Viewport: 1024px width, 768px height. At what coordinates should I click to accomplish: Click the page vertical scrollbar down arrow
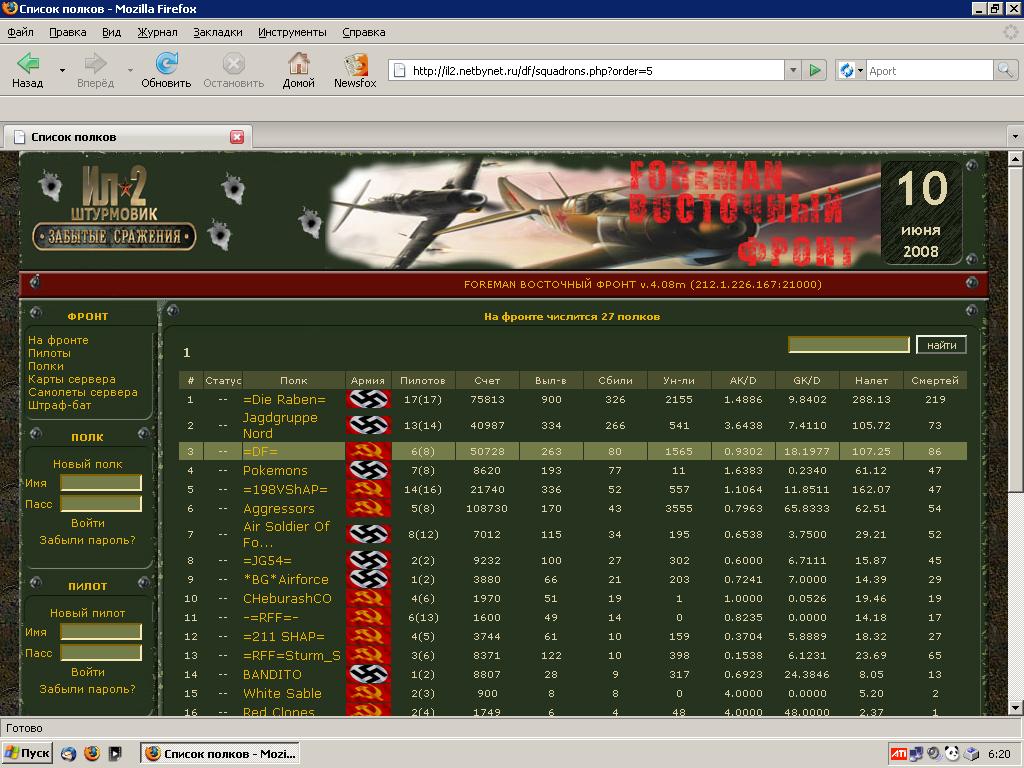point(1015,709)
